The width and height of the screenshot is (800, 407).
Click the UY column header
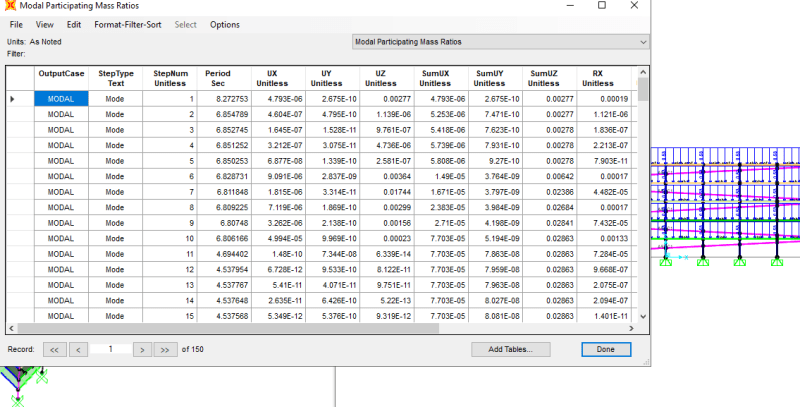[x=332, y=79]
